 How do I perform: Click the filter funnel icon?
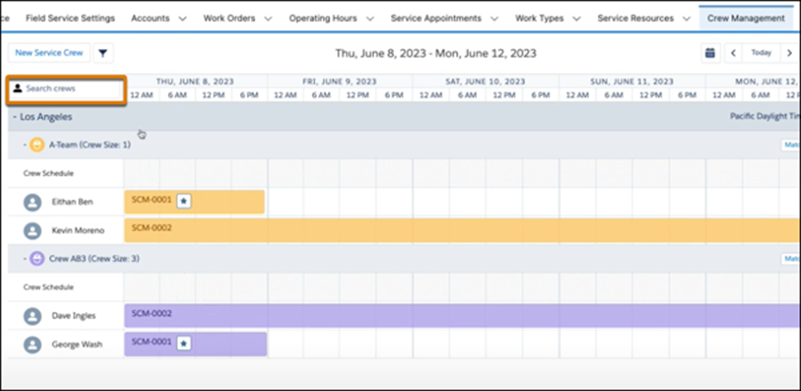103,53
